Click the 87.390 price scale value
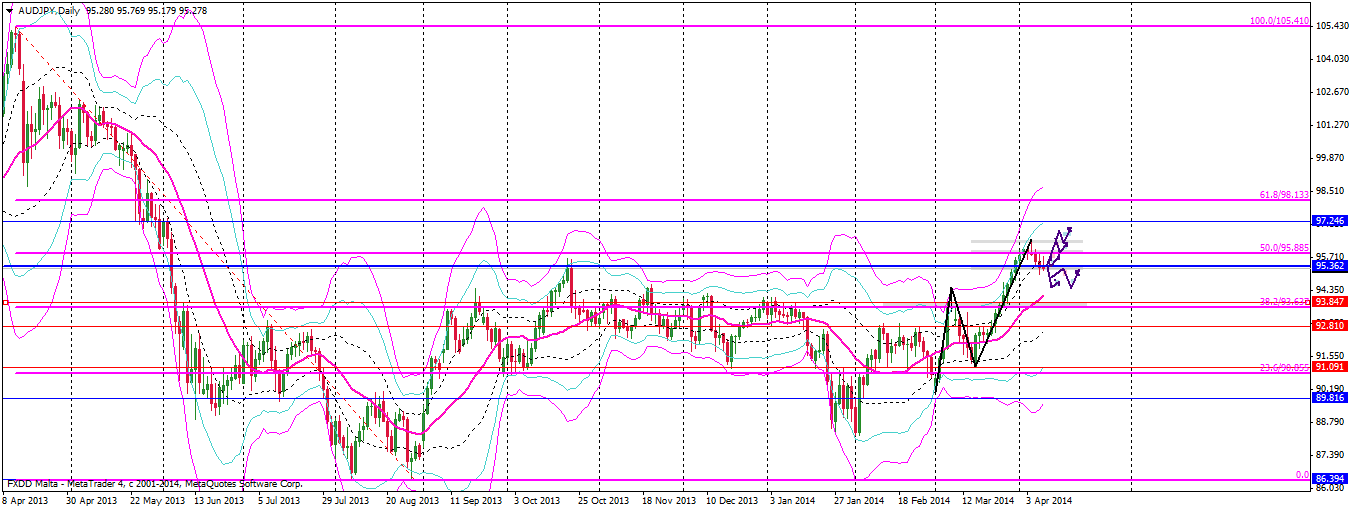The width and height of the screenshot is (1350, 509). point(1332,455)
